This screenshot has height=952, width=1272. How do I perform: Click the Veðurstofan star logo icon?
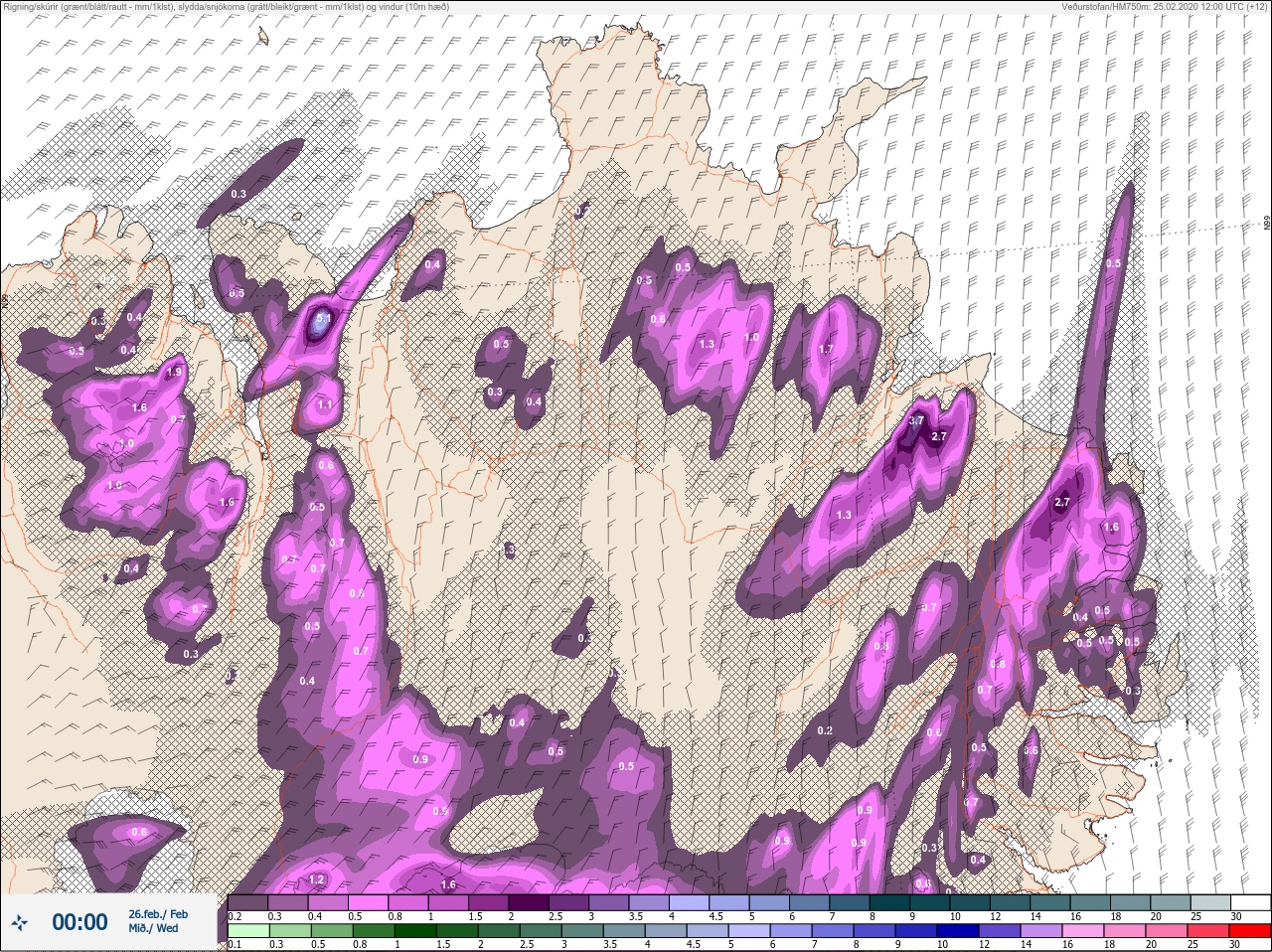pyautogui.click(x=19, y=922)
